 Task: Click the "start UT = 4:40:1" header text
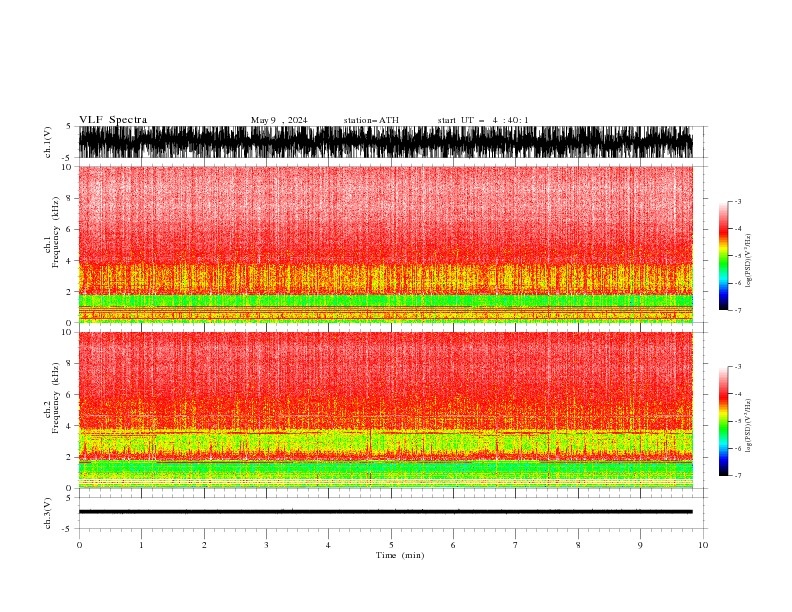pyautogui.click(x=483, y=120)
